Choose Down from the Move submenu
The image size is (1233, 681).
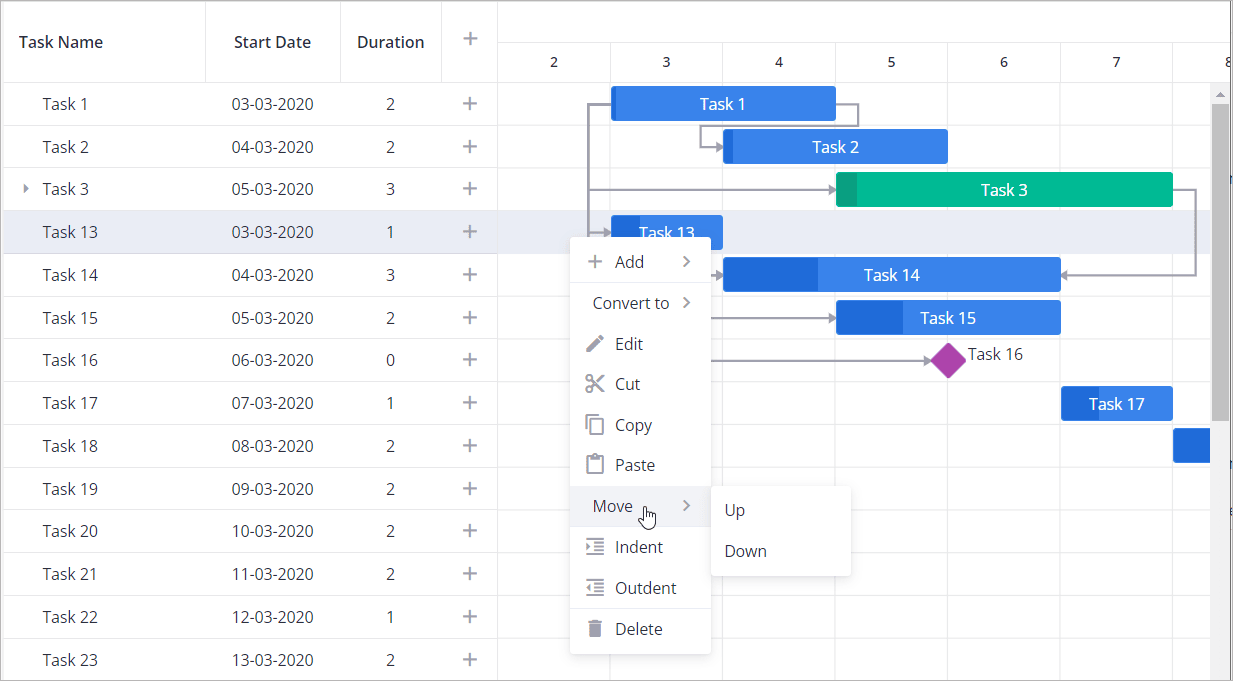pyautogui.click(x=746, y=551)
